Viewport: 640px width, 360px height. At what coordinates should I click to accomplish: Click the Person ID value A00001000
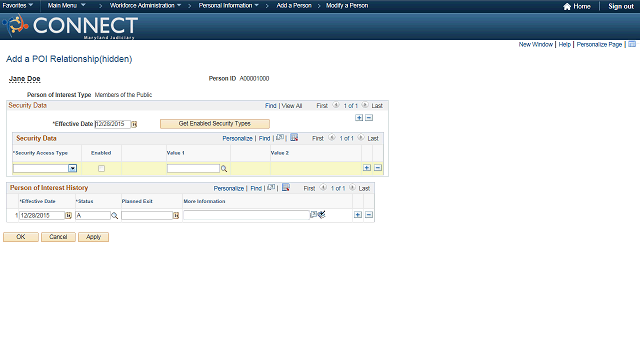[254, 78]
